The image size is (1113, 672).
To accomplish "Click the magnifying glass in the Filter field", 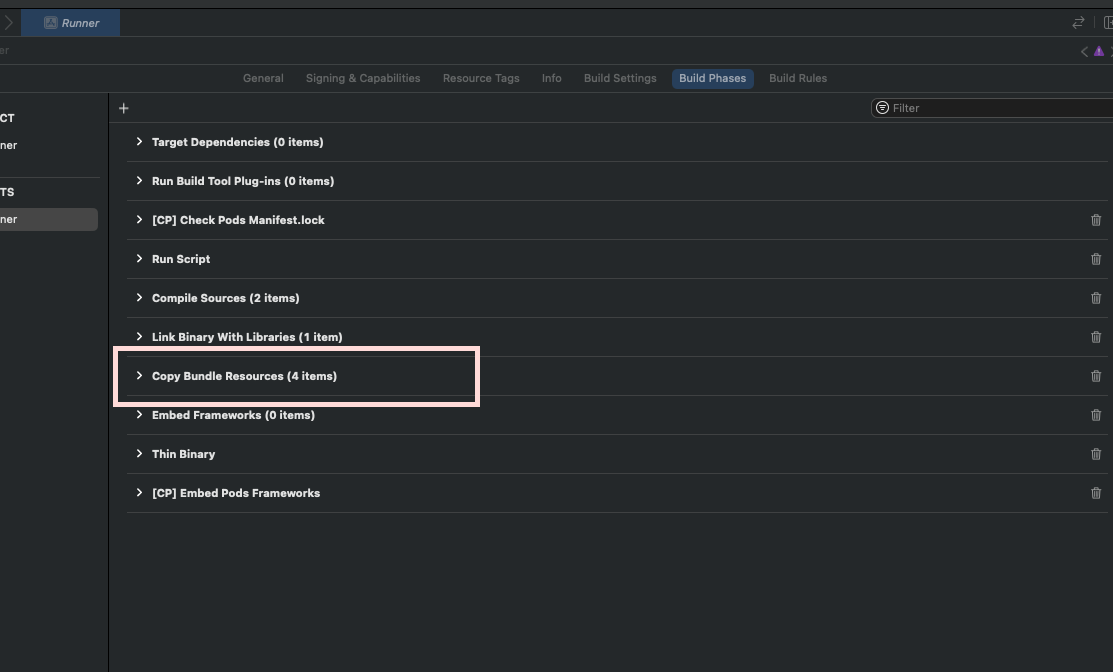I will [882, 107].
